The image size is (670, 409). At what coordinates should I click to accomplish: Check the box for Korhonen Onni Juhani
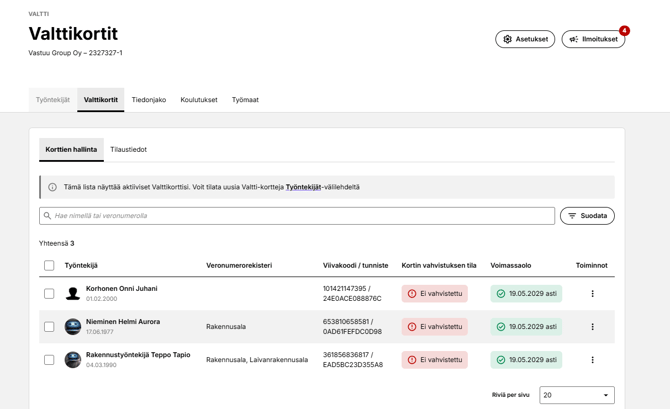point(49,294)
